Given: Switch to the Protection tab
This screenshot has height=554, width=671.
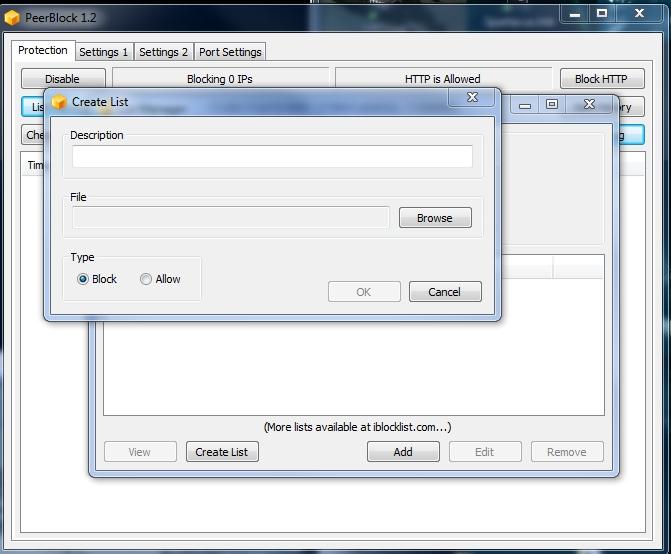Looking at the screenshot, I should 43,50.
